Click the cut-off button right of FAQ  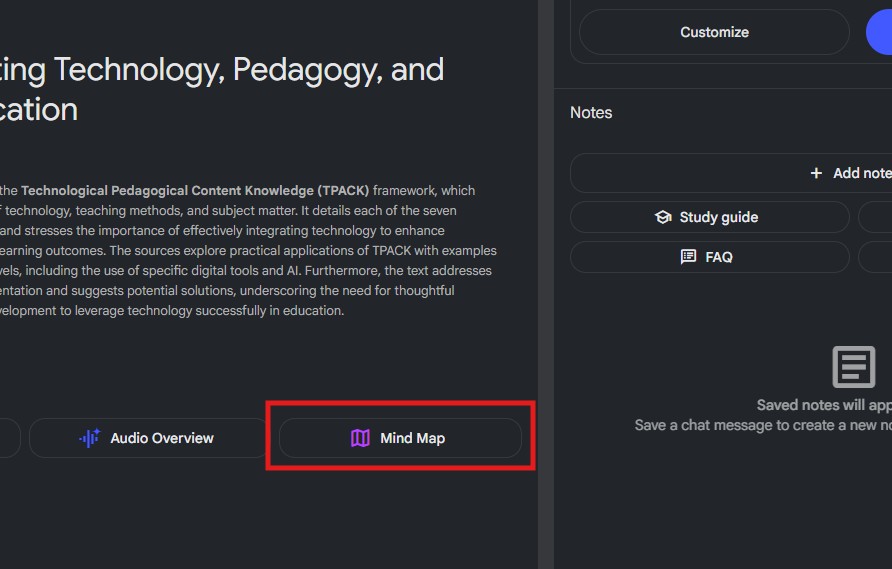coord(875,257)
